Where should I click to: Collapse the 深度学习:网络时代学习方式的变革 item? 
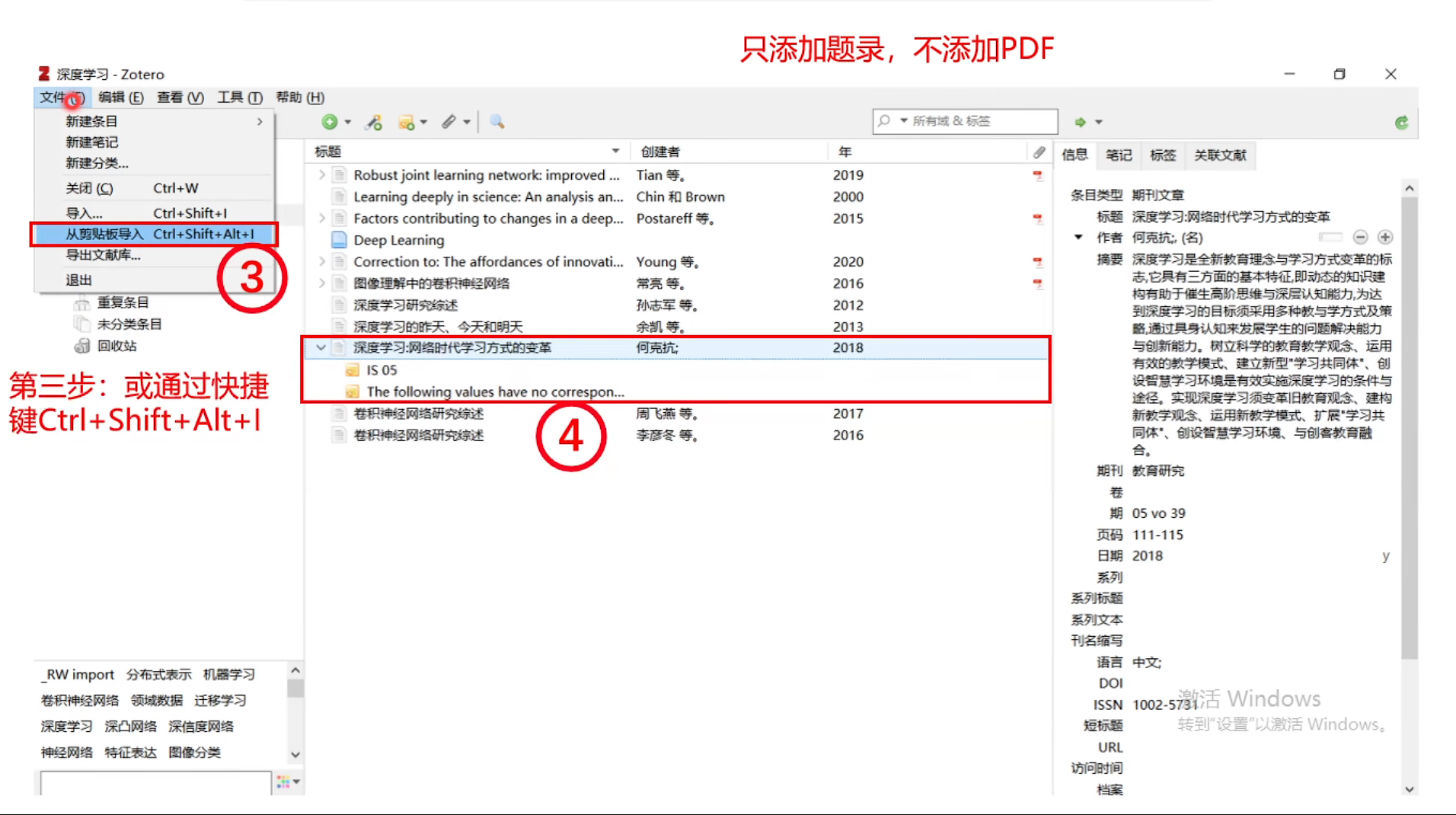point(321,347)
